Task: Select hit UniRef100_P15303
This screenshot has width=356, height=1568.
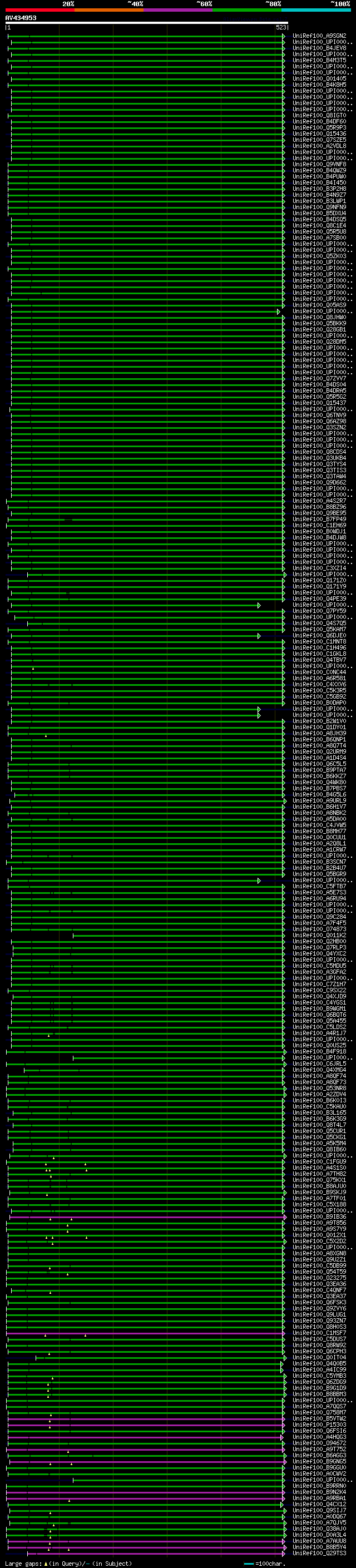Action: 319,1425
